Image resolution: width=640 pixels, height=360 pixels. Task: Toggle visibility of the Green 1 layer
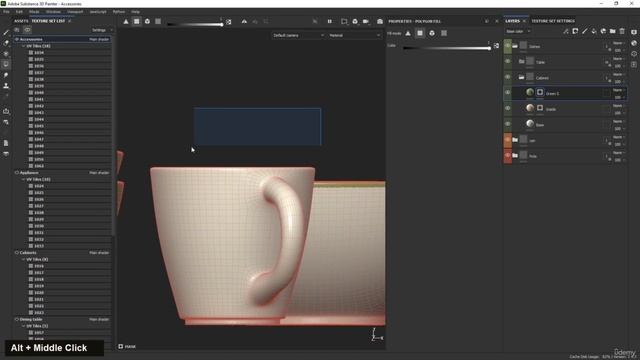pos(508,93)
